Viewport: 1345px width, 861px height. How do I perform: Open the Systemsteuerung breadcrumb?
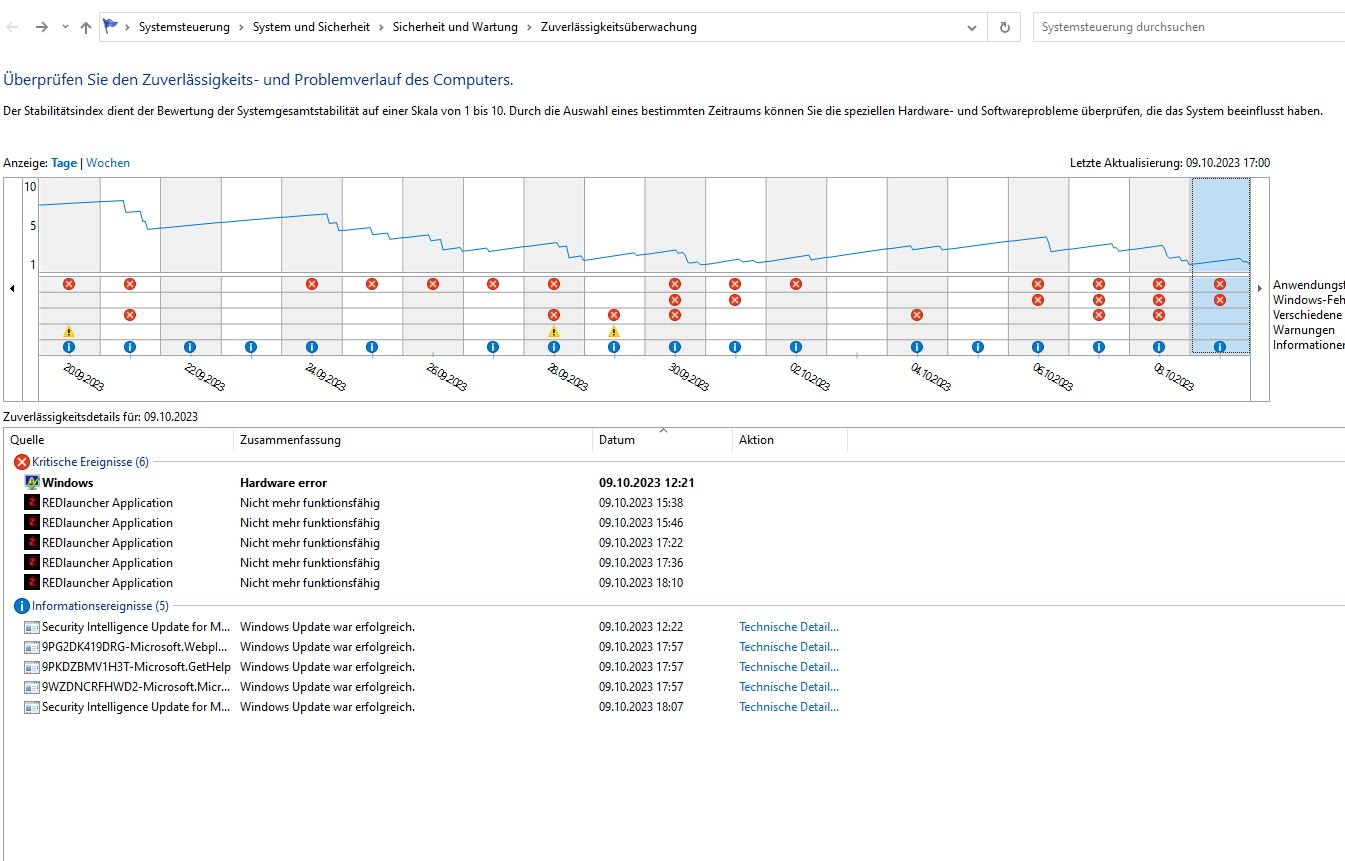(184, 27)
